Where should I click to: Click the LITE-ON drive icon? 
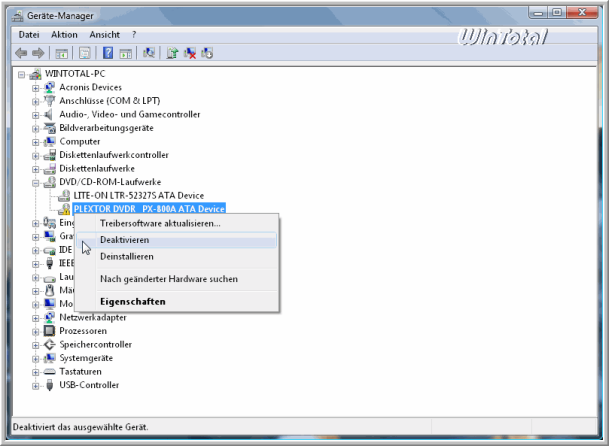click(64, 195)
